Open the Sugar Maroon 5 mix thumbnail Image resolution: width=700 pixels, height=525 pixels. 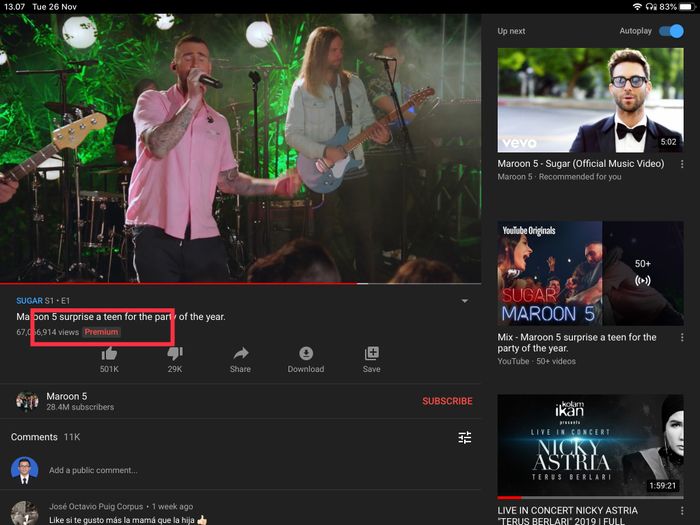point(590,273)
